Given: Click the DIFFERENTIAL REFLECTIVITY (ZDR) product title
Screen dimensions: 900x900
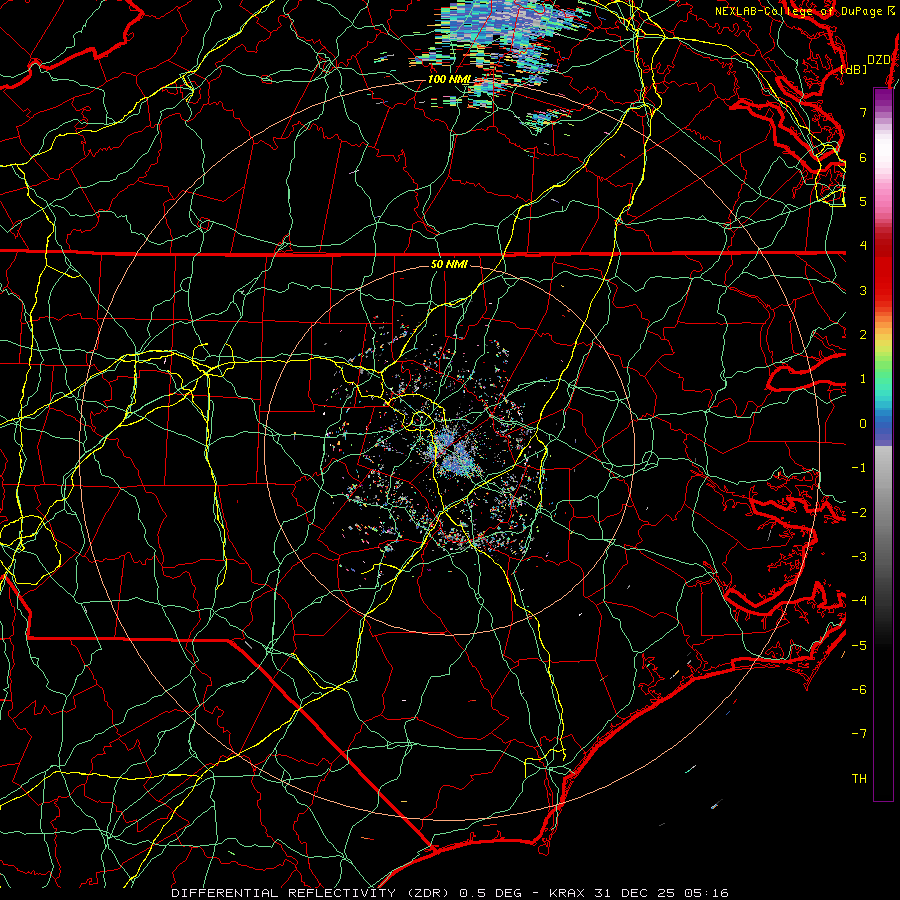Looking at the screenshot, I should (312, 893).
